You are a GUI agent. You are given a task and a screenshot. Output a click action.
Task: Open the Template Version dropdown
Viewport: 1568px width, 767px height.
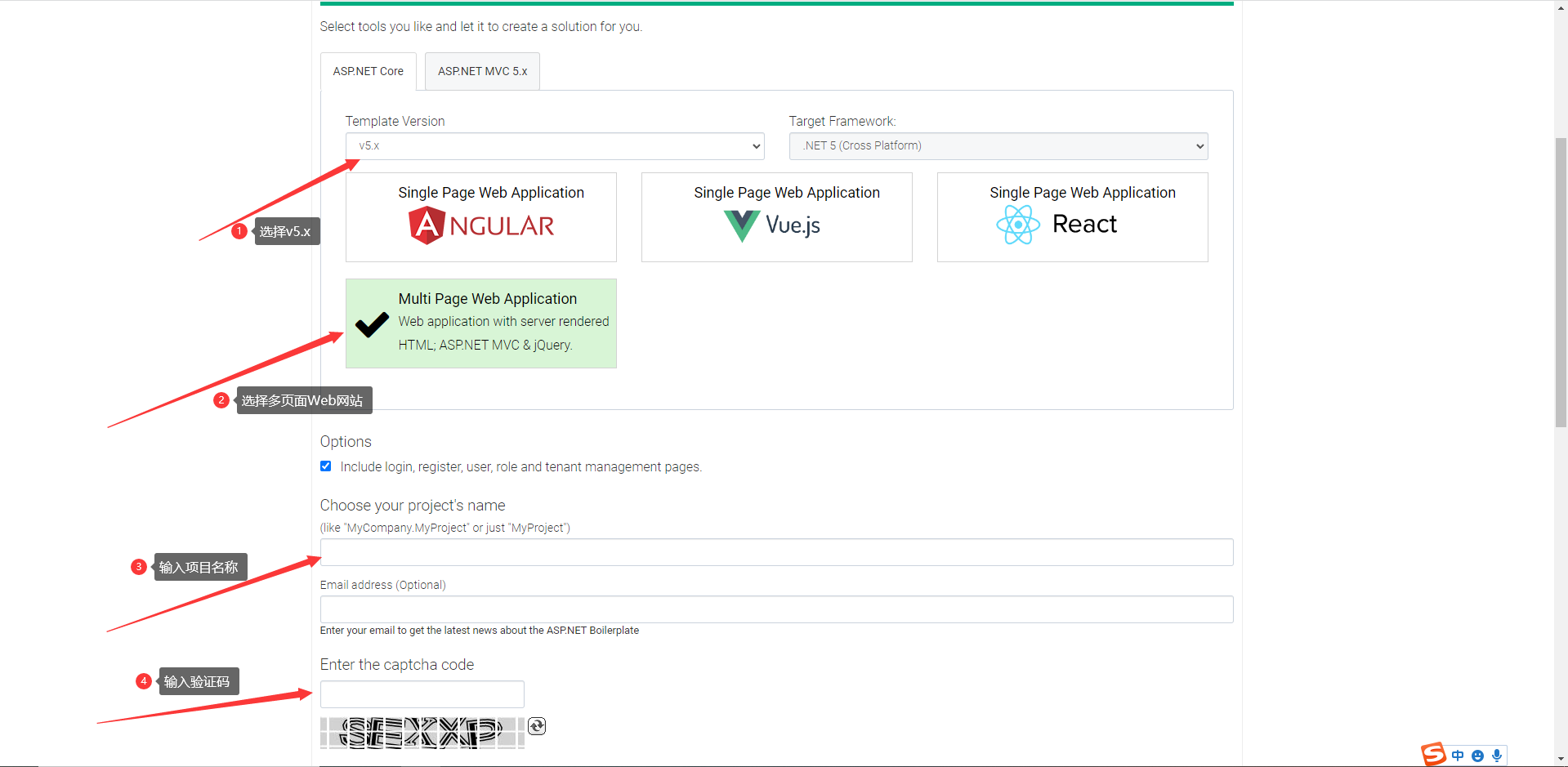pyautogui.click(x=555, y=146)
